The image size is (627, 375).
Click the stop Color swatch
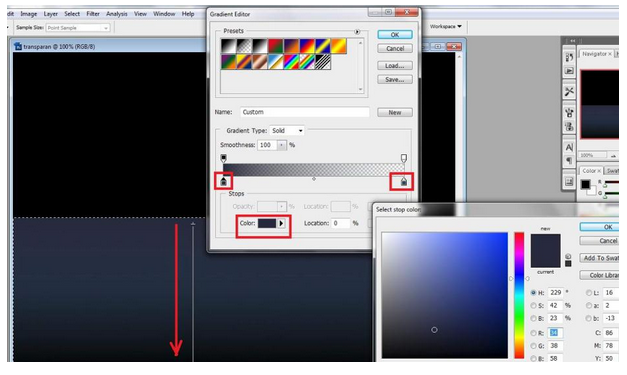(x=267, y=223)
